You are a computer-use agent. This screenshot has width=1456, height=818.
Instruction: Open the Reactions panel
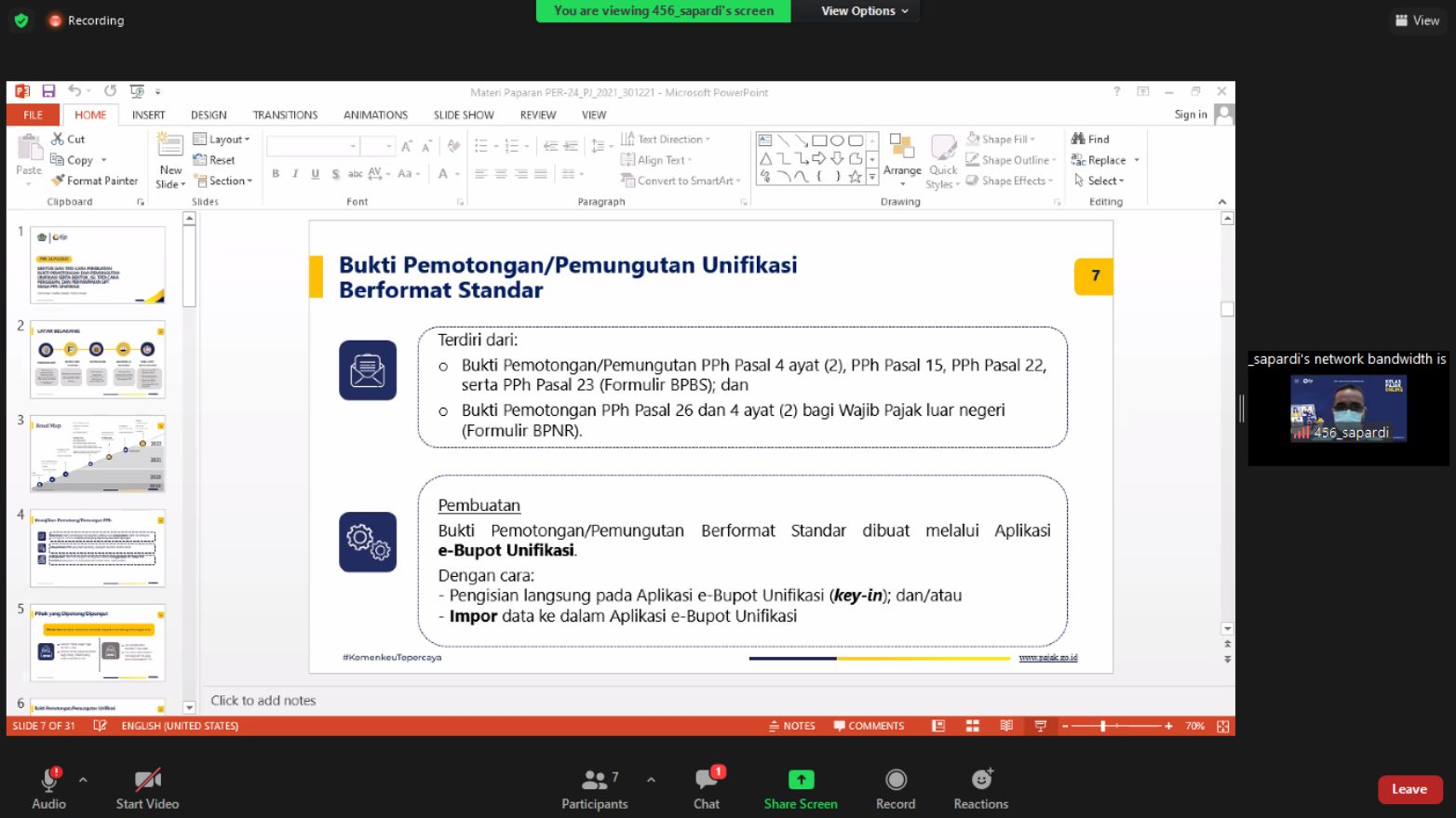pyautogui.click(x=980, y=780)
